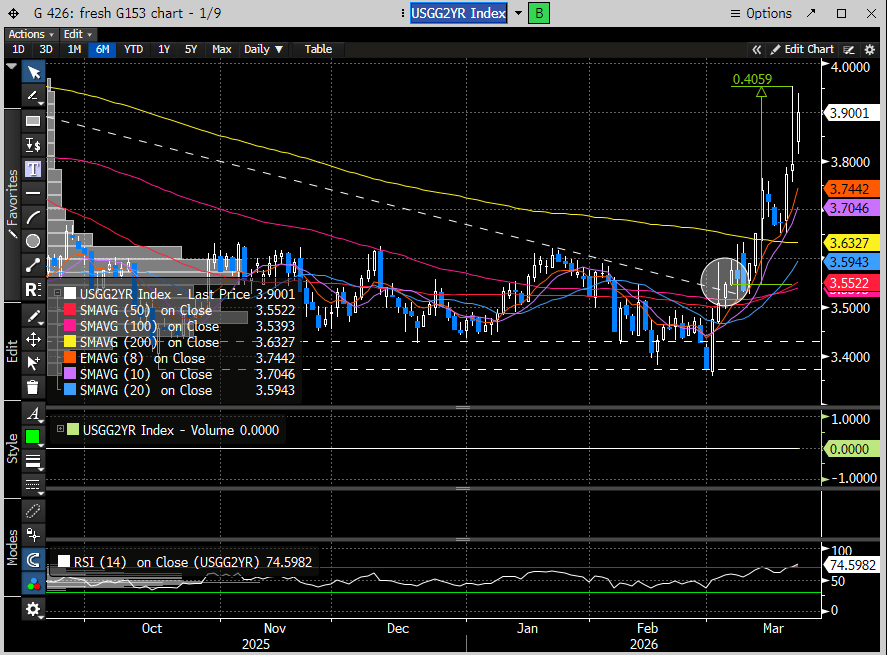Click the security field grip handle

click(403, 13)
